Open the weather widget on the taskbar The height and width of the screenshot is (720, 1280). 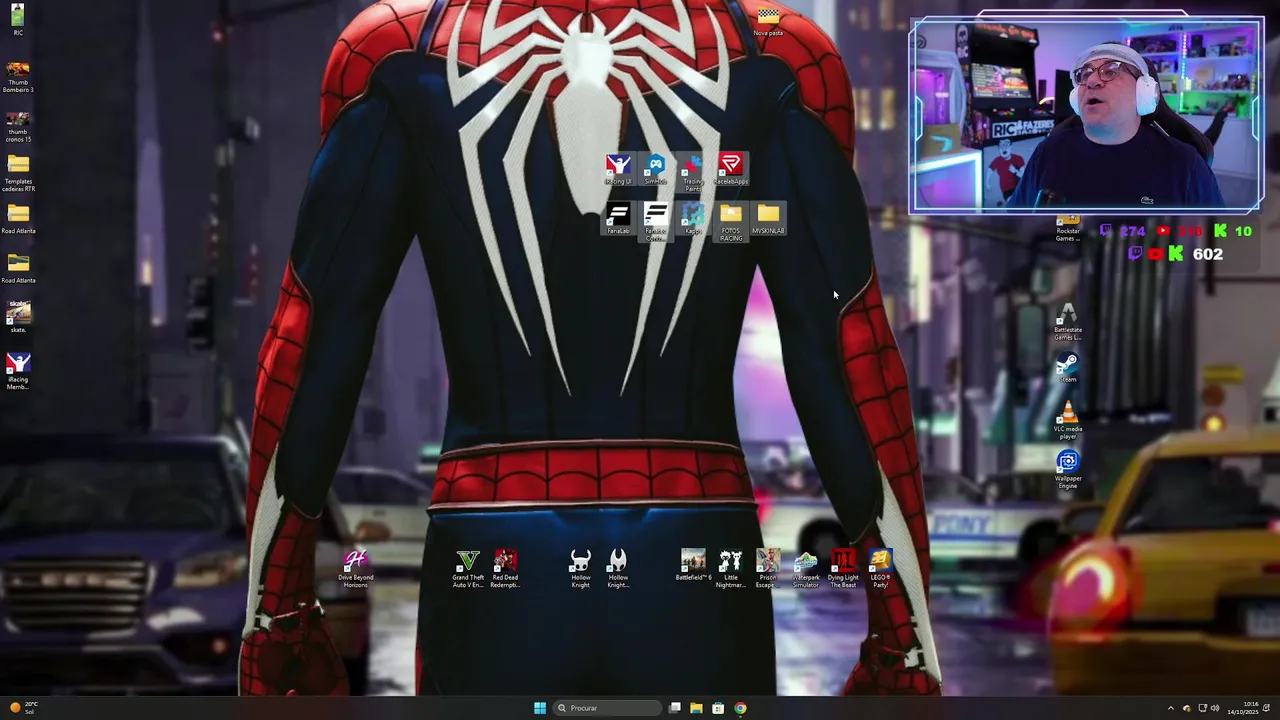click(x=22, y=708)
